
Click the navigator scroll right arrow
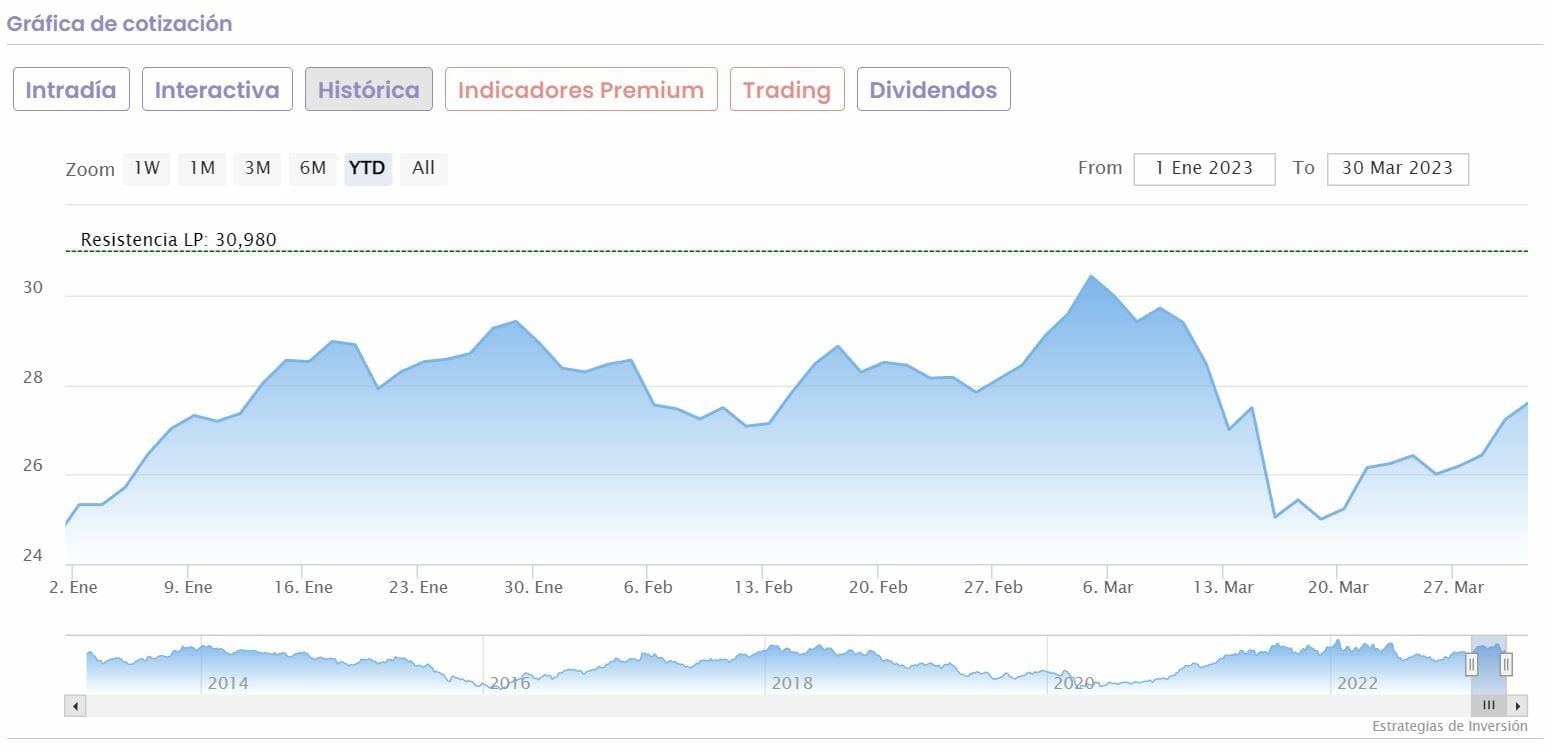1518,706
